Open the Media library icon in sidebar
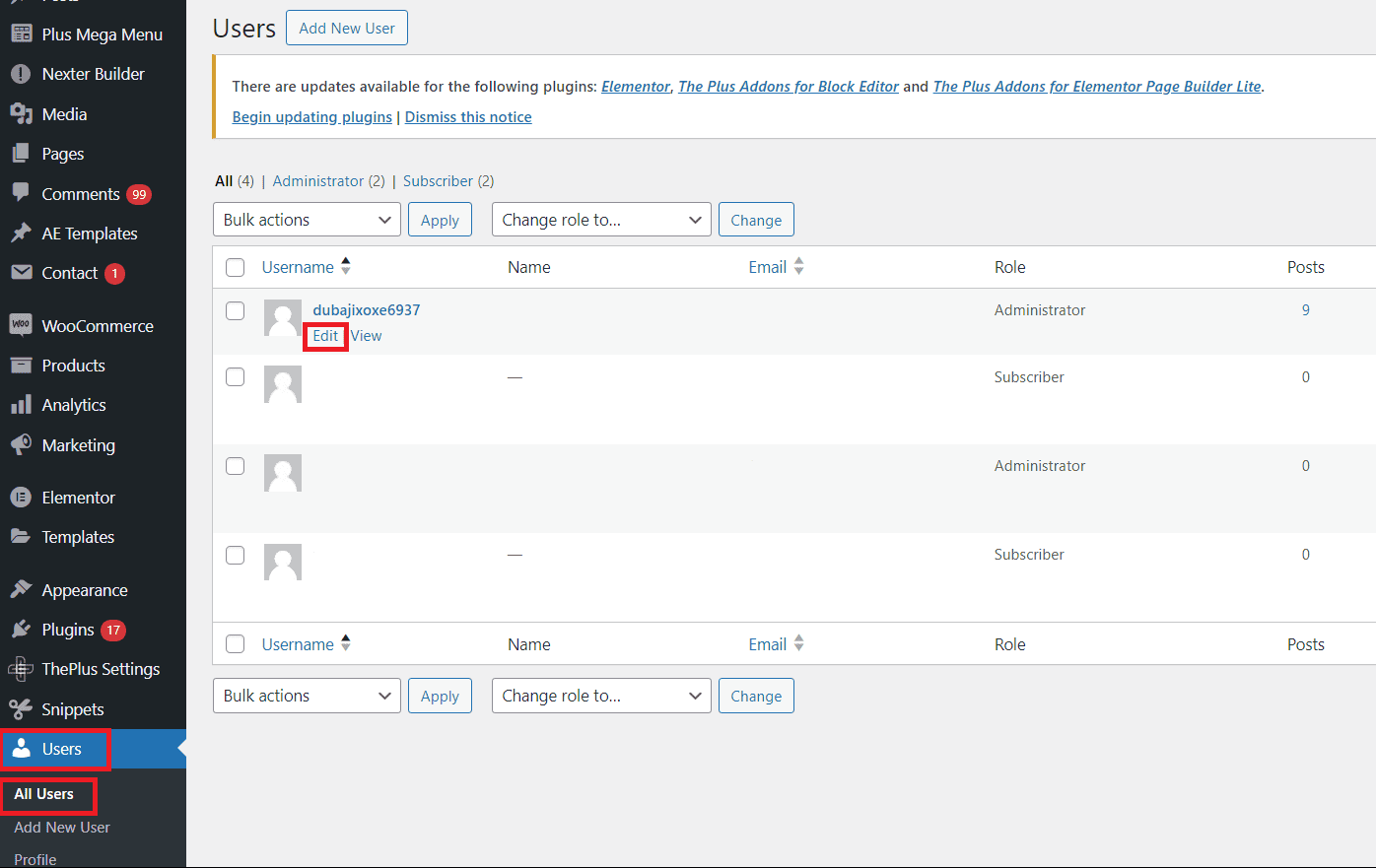Image resolution: width=1376 pixels, height=868 pixels. point(21,113)
